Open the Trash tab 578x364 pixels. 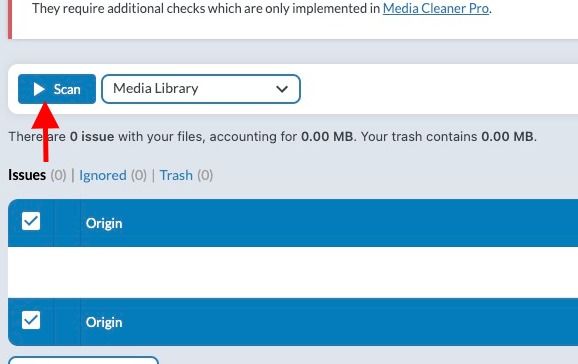pyautogui.click(x=176, y=175)
